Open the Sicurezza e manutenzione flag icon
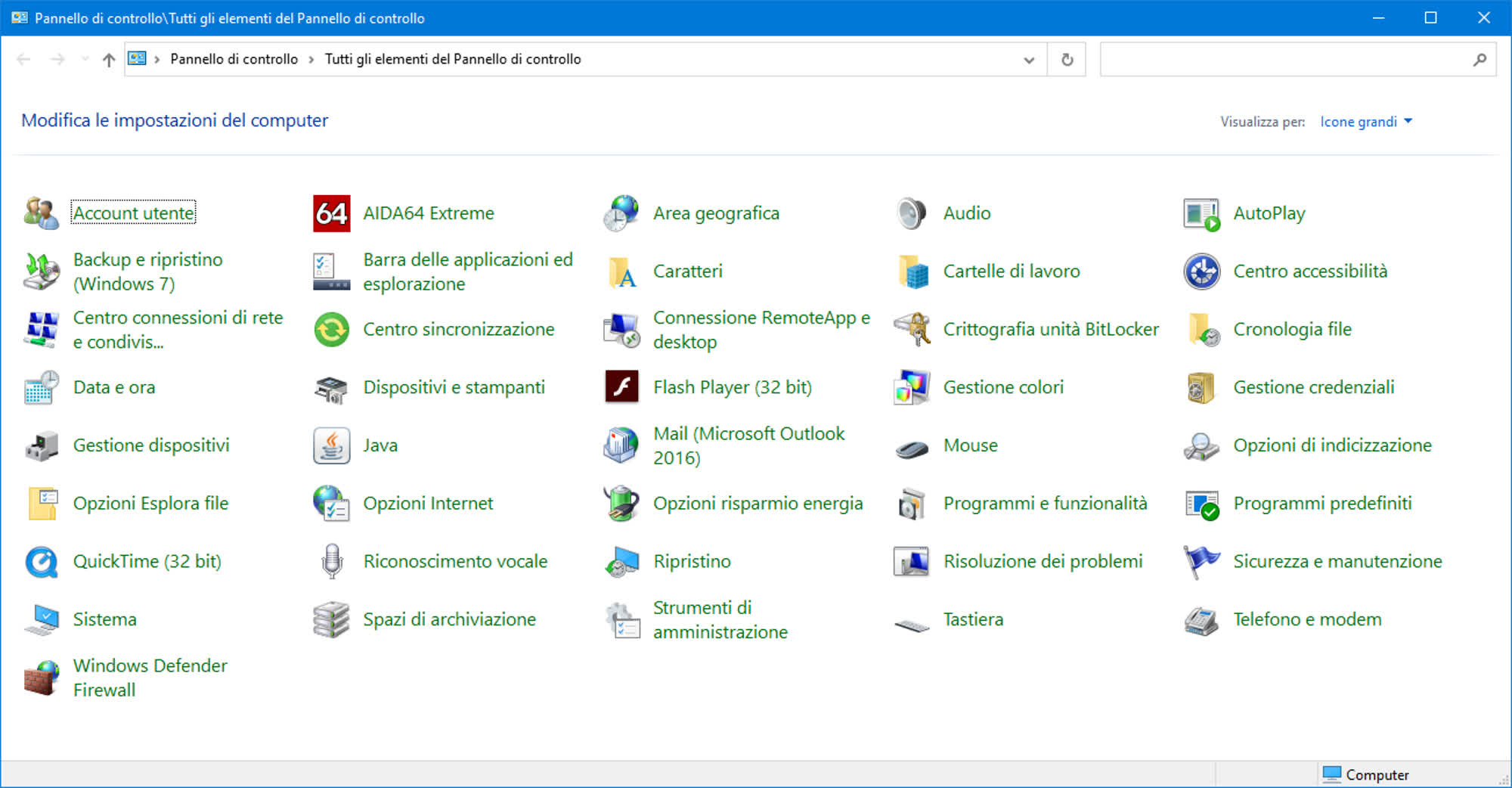The image size is (1512, 788). (x=1201, y=562)
